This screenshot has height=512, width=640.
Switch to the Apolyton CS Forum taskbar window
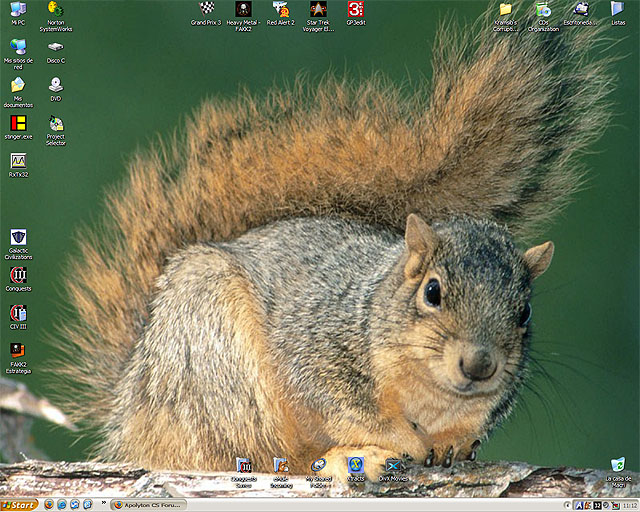[148, 505]
